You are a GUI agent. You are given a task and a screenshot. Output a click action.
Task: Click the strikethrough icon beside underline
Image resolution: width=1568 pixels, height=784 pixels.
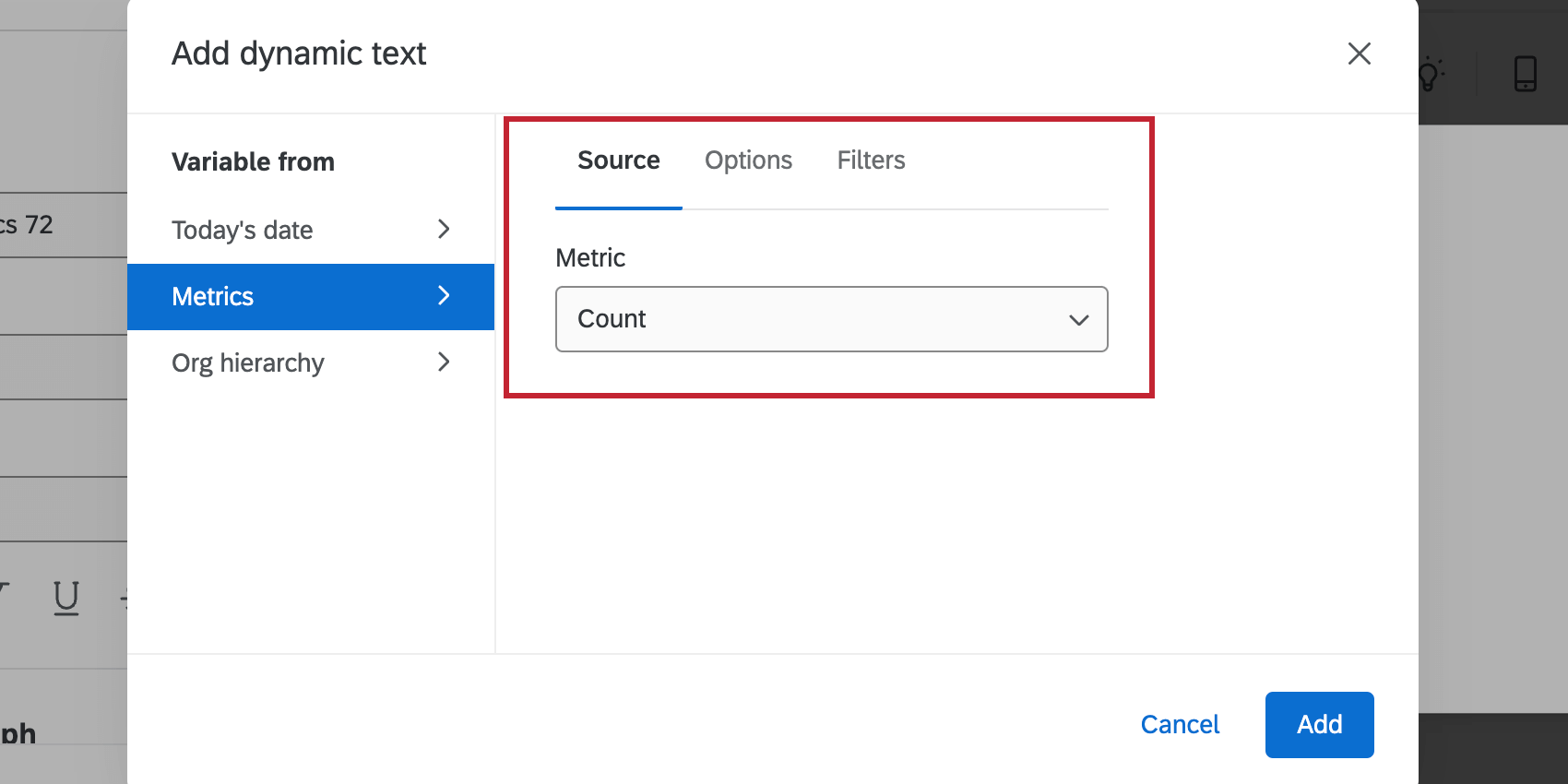click(124, 598)
